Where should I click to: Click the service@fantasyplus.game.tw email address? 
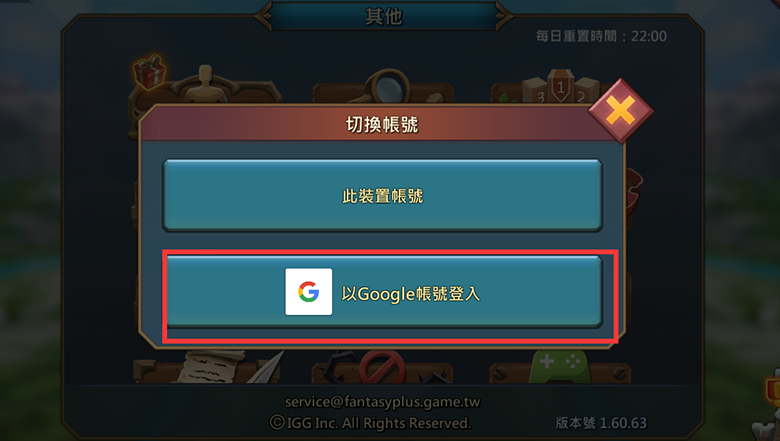point(383,402)
